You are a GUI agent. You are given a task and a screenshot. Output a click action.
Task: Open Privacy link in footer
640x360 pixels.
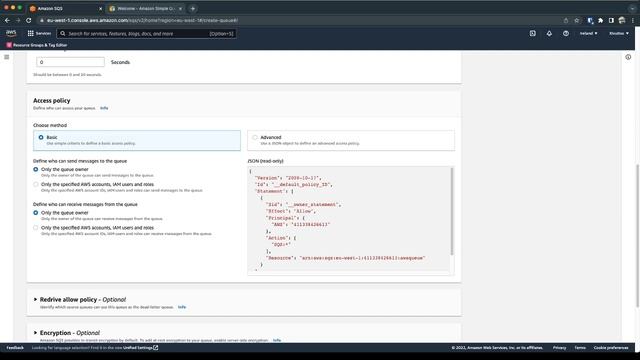560,348
